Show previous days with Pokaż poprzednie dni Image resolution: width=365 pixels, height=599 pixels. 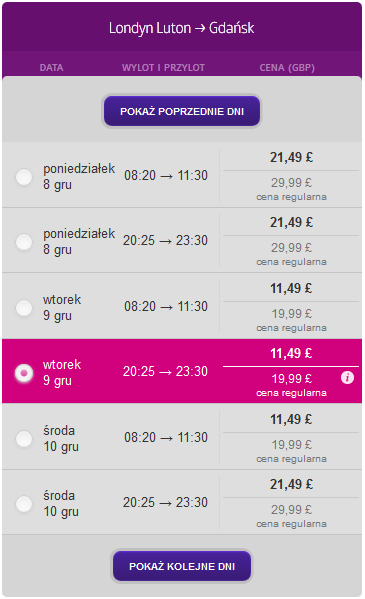point(182,111)
